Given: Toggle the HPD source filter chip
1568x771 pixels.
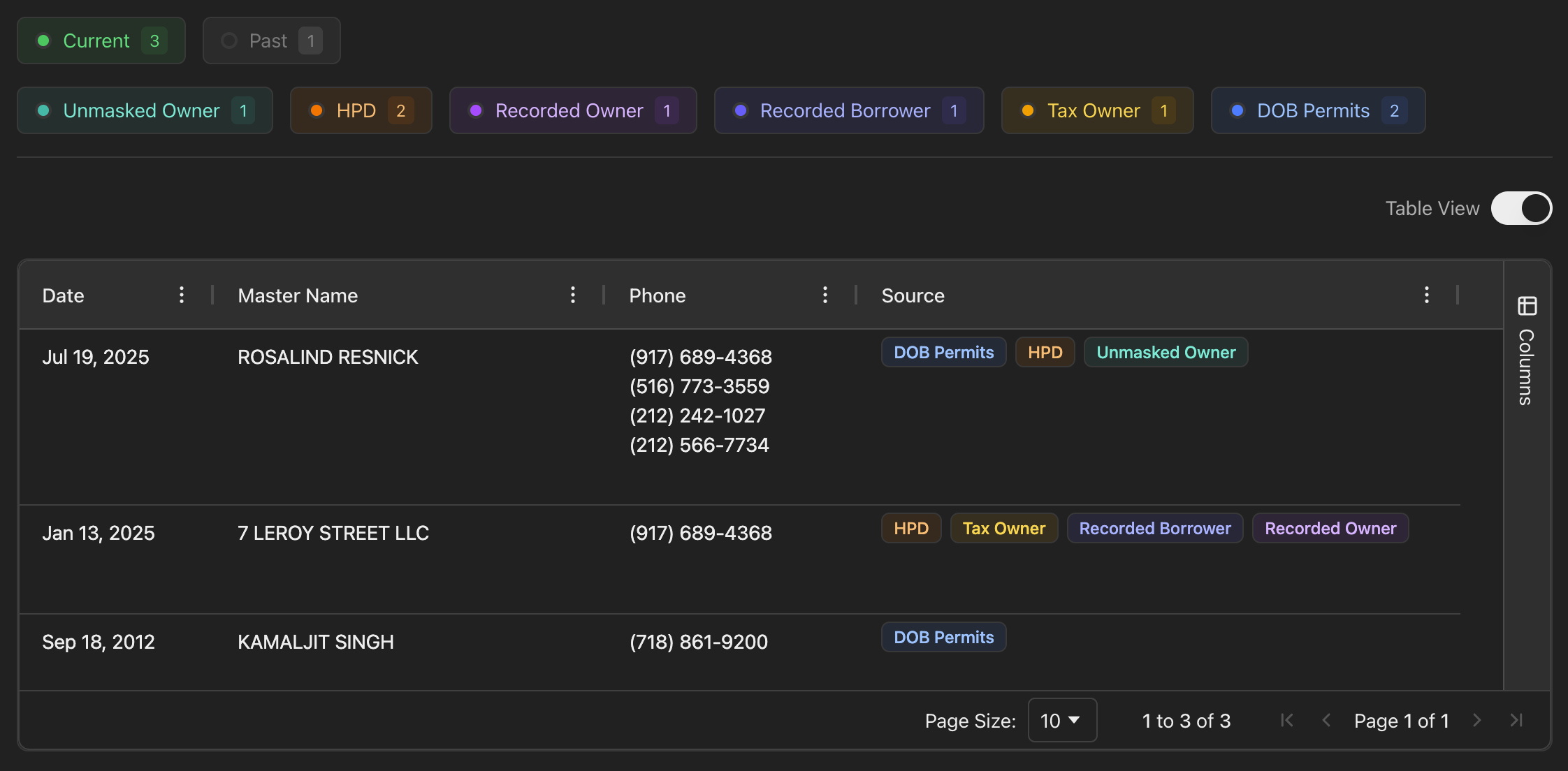Looking at the screenshot, I should tap(361, 110).
